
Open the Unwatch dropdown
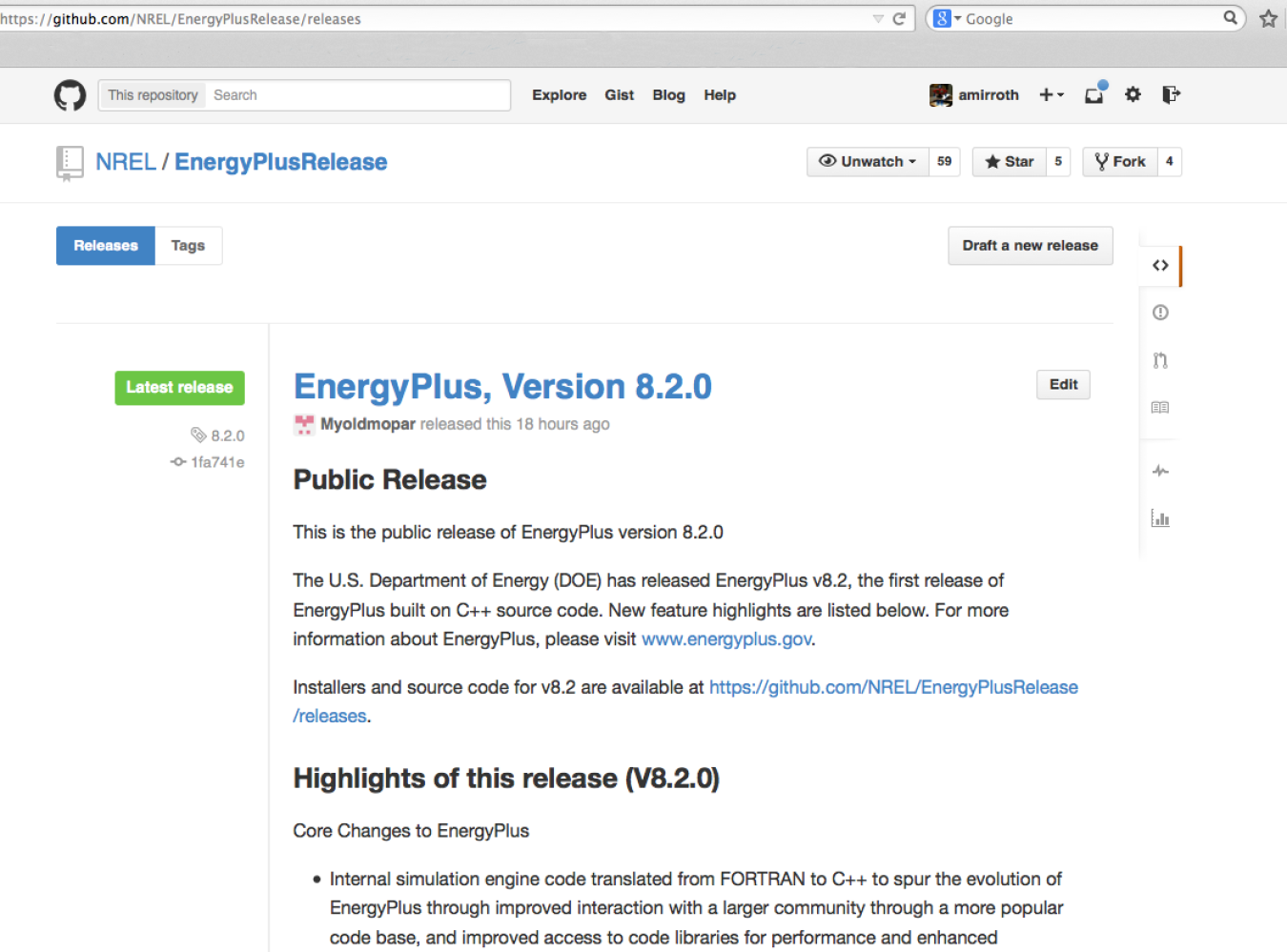868,162
